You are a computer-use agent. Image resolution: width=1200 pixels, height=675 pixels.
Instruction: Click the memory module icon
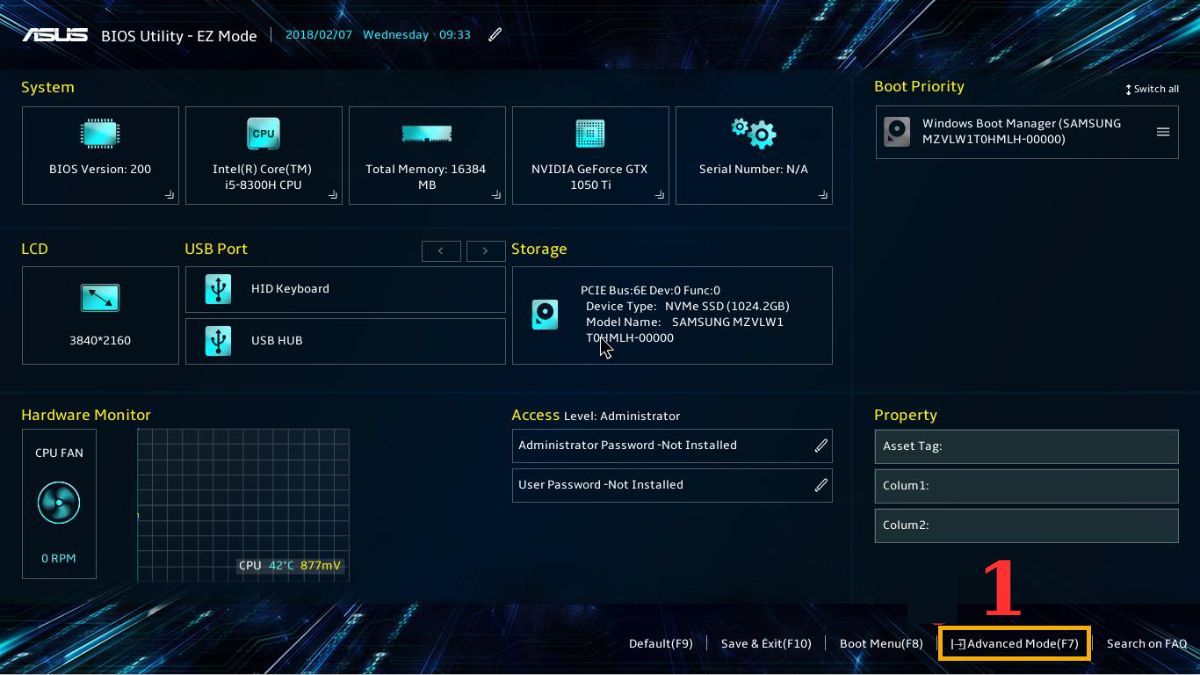tap(427, 133)
